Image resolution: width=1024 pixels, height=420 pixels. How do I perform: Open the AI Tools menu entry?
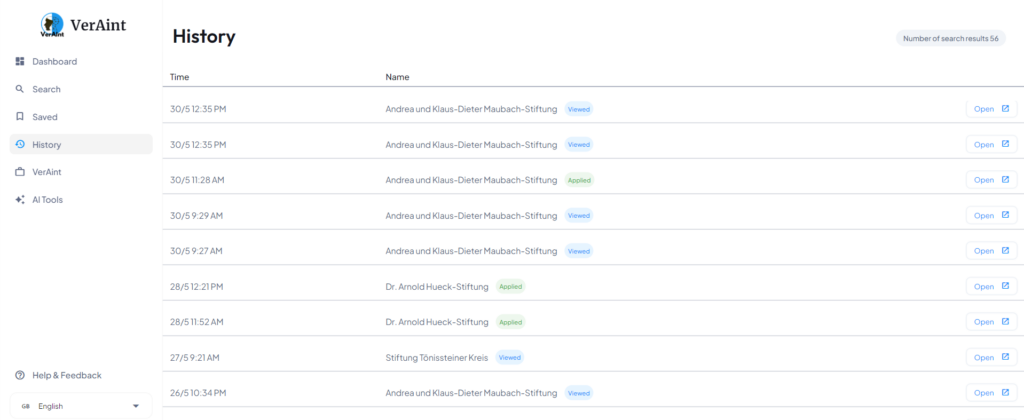coord(47,200)
